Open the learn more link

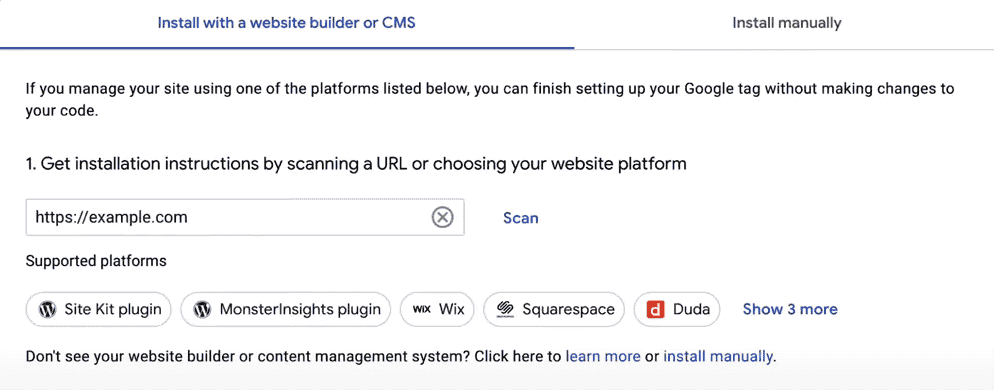[603, 356]
